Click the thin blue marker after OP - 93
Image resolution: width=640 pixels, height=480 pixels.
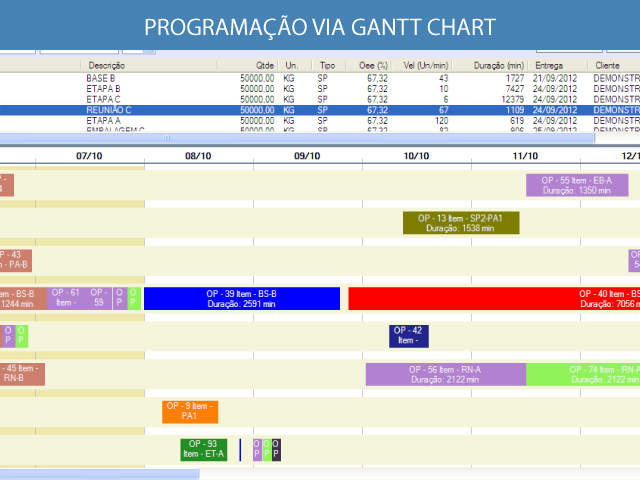[x=240, y=450]
